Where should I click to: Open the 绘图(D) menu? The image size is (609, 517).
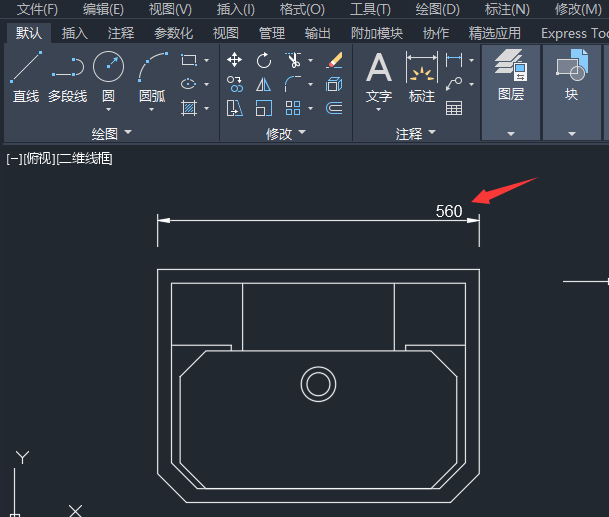437,9
